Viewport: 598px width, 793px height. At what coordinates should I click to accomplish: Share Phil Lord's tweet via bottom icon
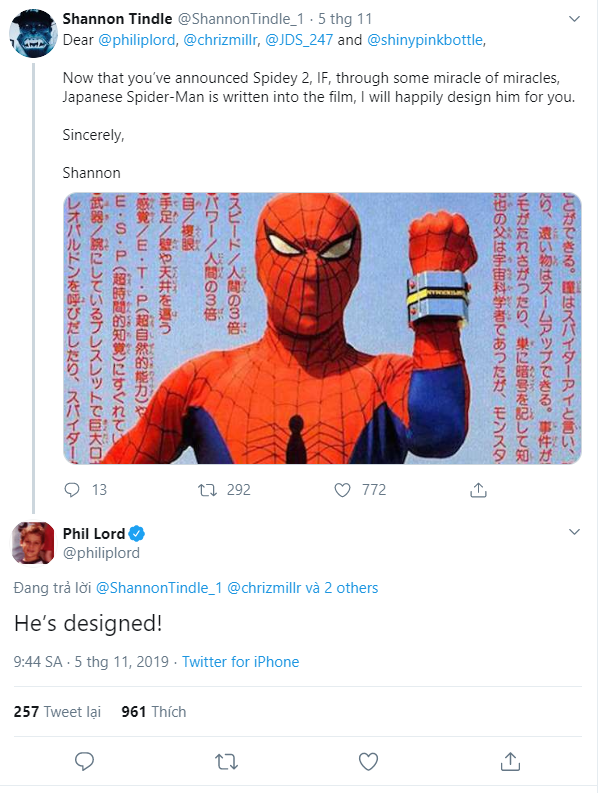tap(510, 761)
